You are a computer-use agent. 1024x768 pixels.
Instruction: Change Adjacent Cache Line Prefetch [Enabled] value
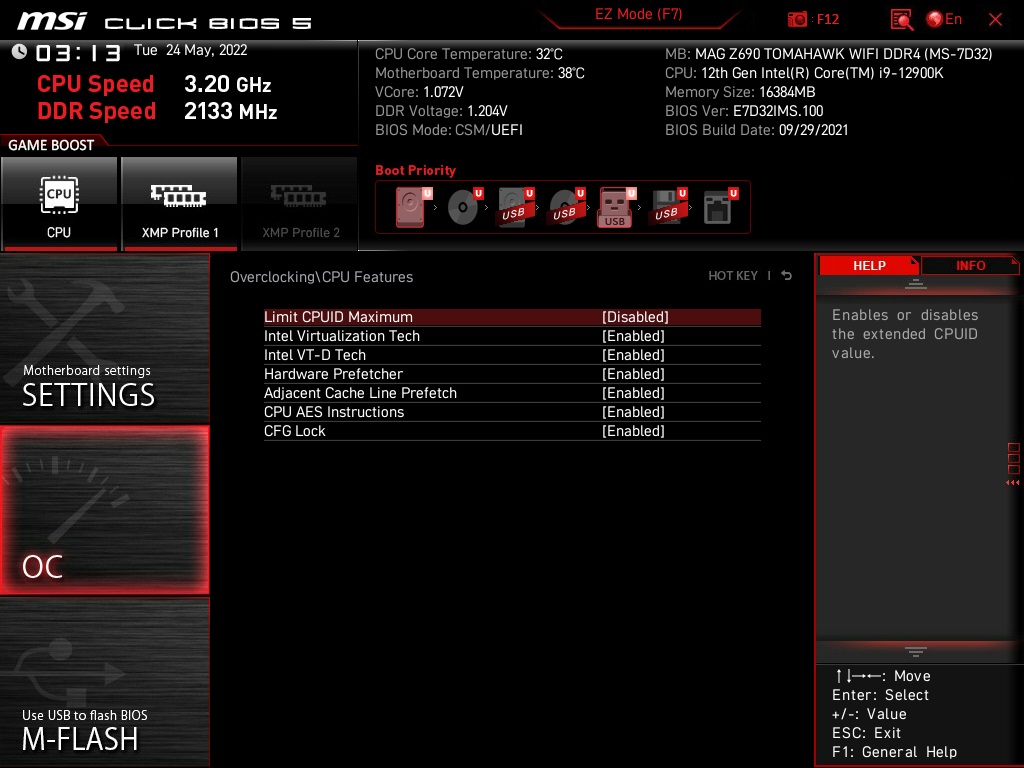[633, 392]
